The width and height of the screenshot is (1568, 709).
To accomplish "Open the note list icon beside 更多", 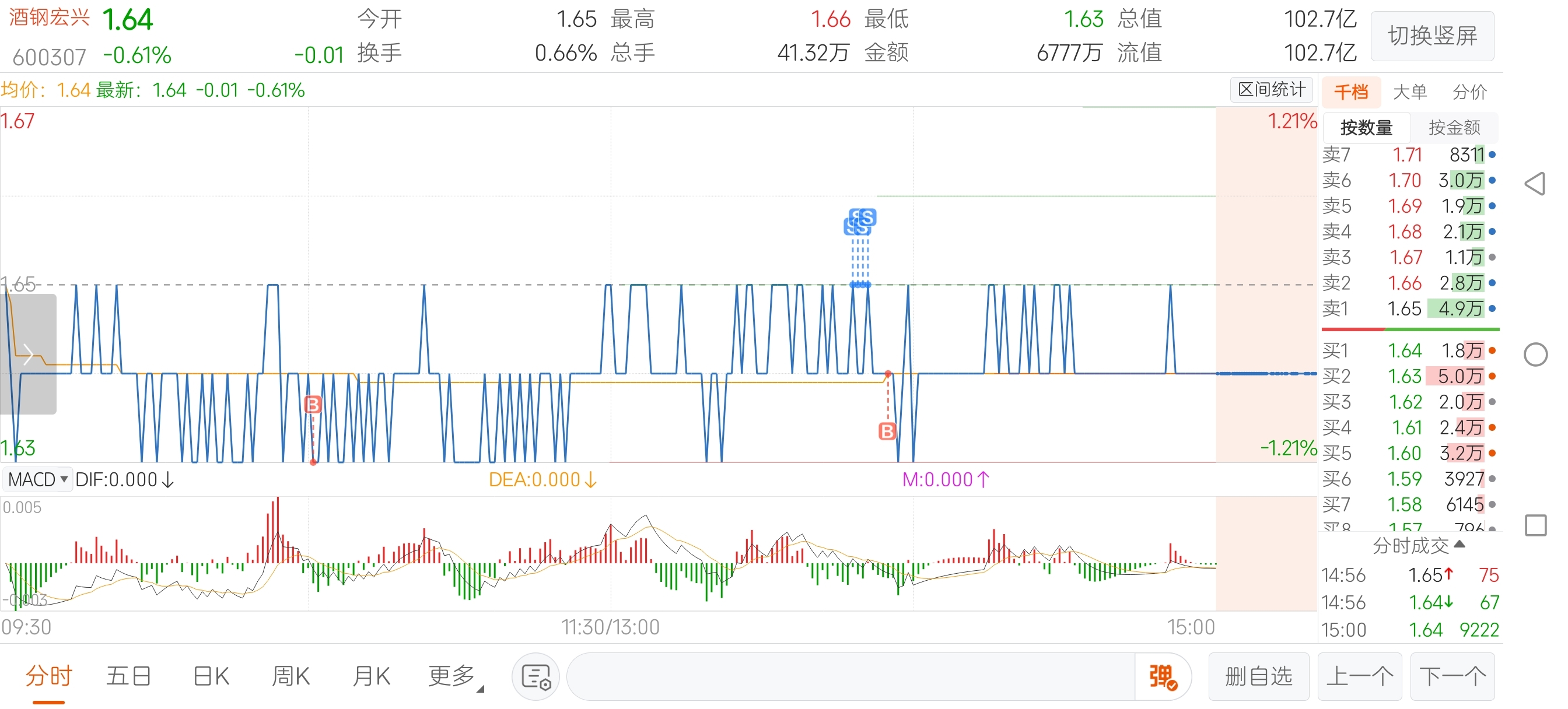I will tap(535, 676).
